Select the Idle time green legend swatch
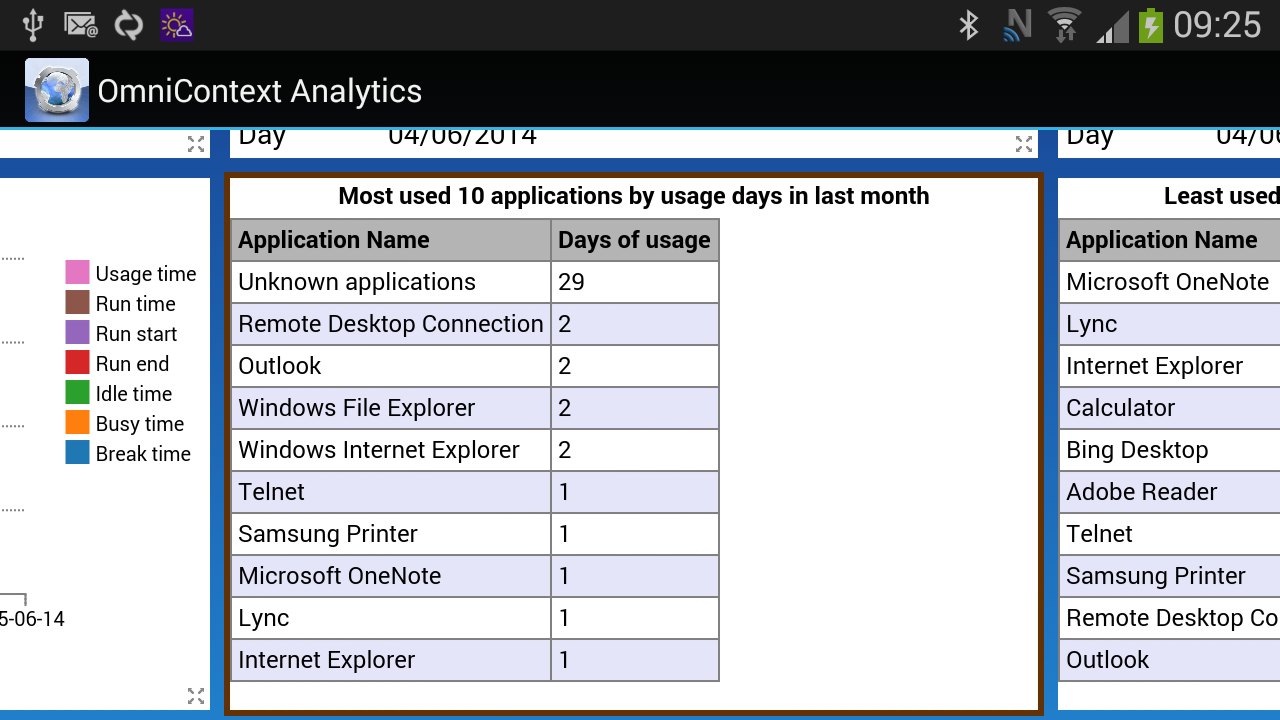 [78, 392]
